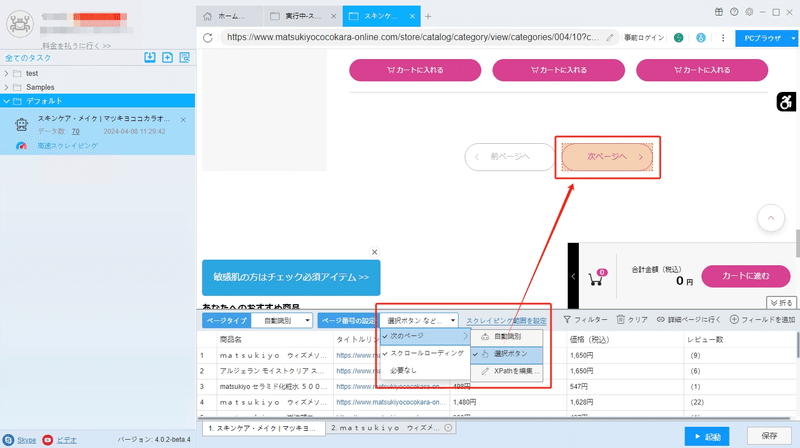Viewport: 800px width, 448px height.
Task: Click the Skype icon in footer
Action: click(x=8, y=440)
